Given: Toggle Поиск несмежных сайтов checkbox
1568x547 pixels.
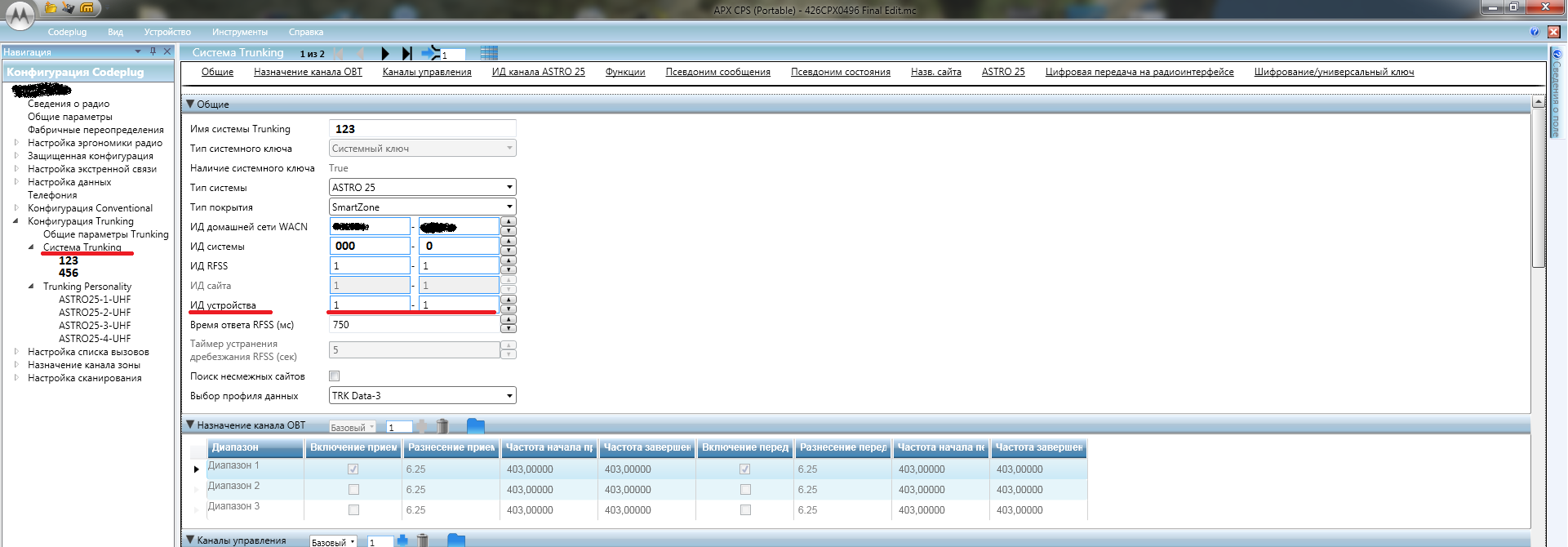Looking at the screenshot, I should click(x=334, y=376).
